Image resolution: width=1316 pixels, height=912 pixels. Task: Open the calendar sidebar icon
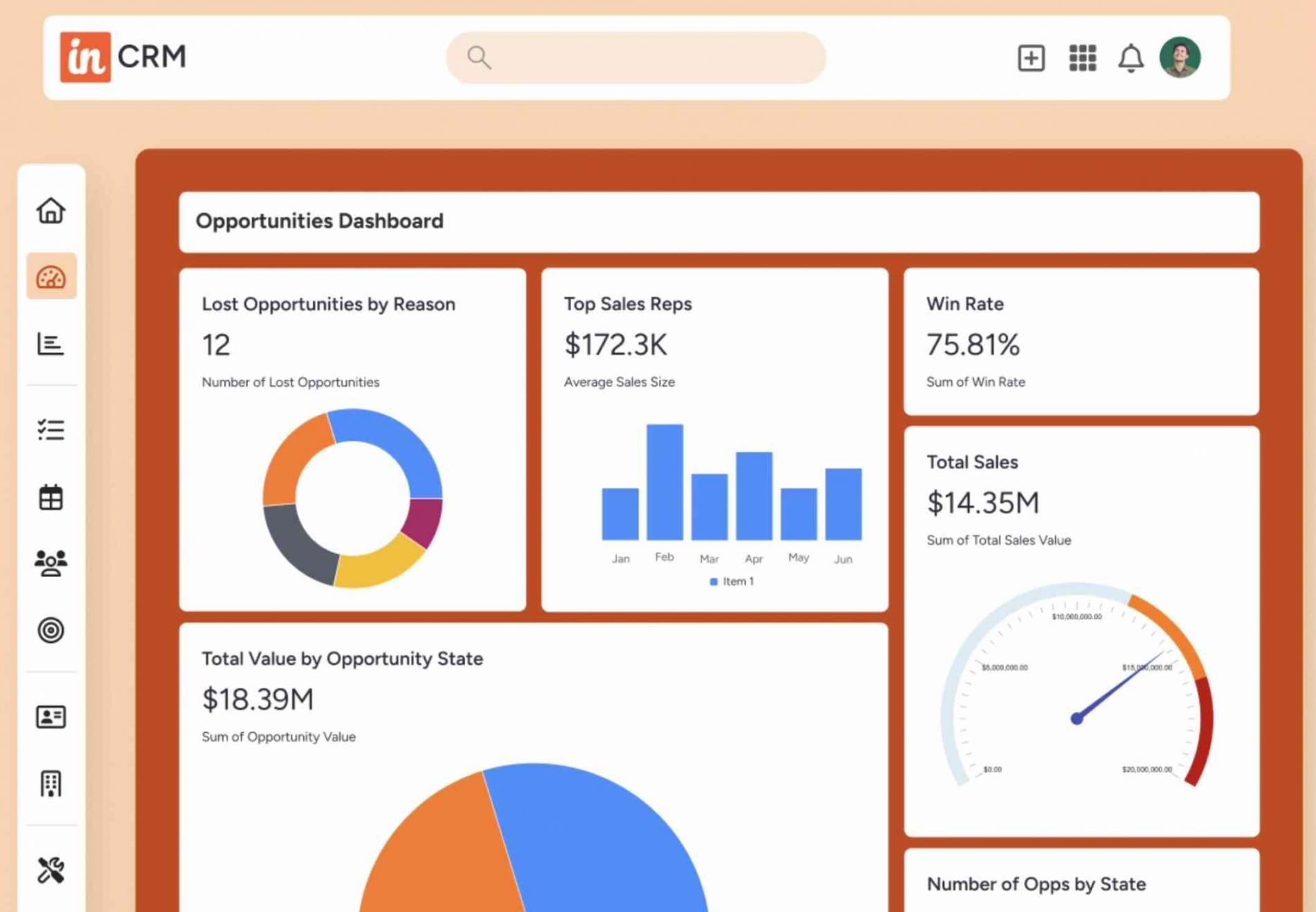tap(51, 497)
